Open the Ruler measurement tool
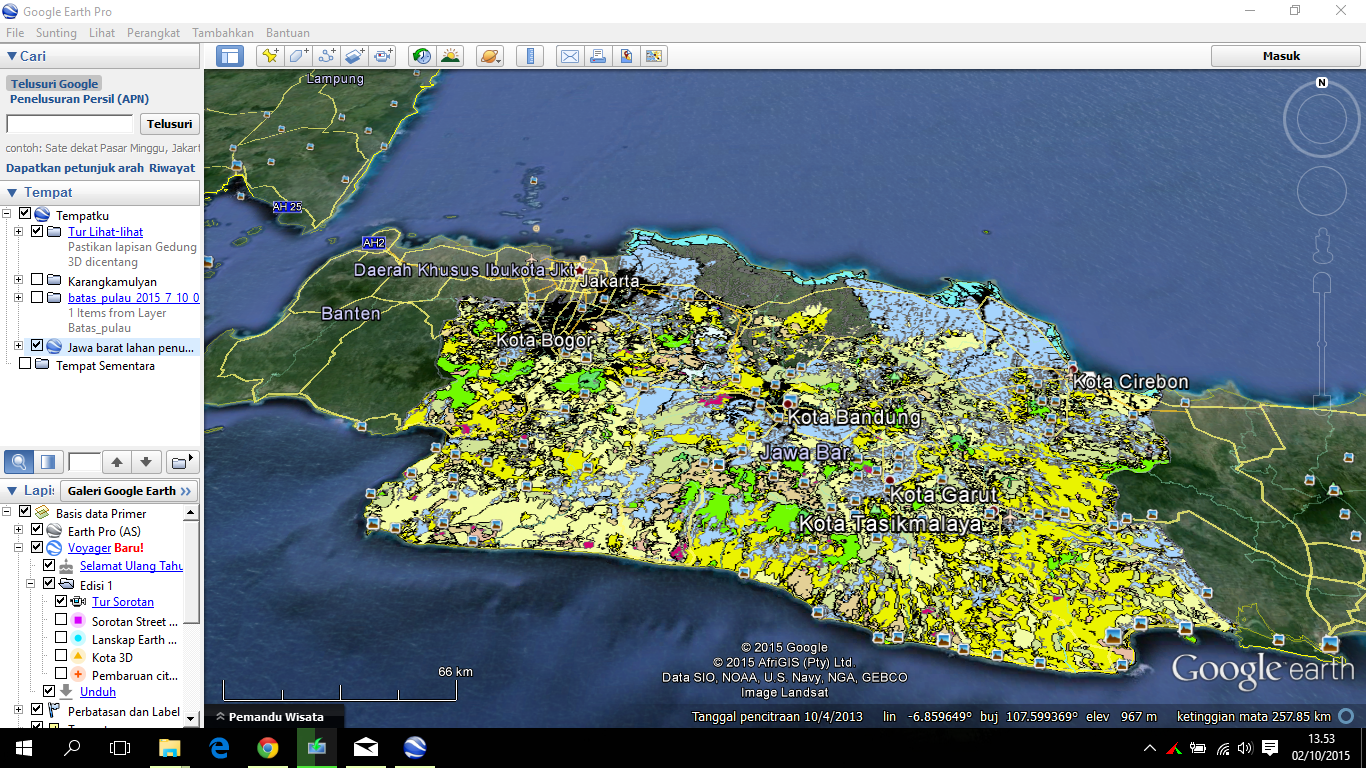This screenshot has width=1366, height=768. [x=529, y=56]
